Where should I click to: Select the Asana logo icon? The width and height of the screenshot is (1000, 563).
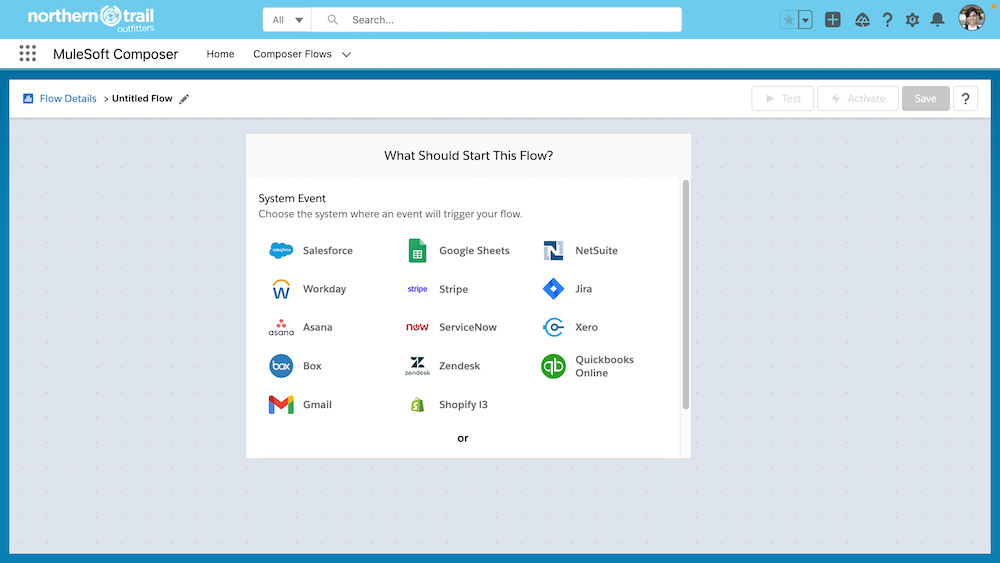[281, 327]
